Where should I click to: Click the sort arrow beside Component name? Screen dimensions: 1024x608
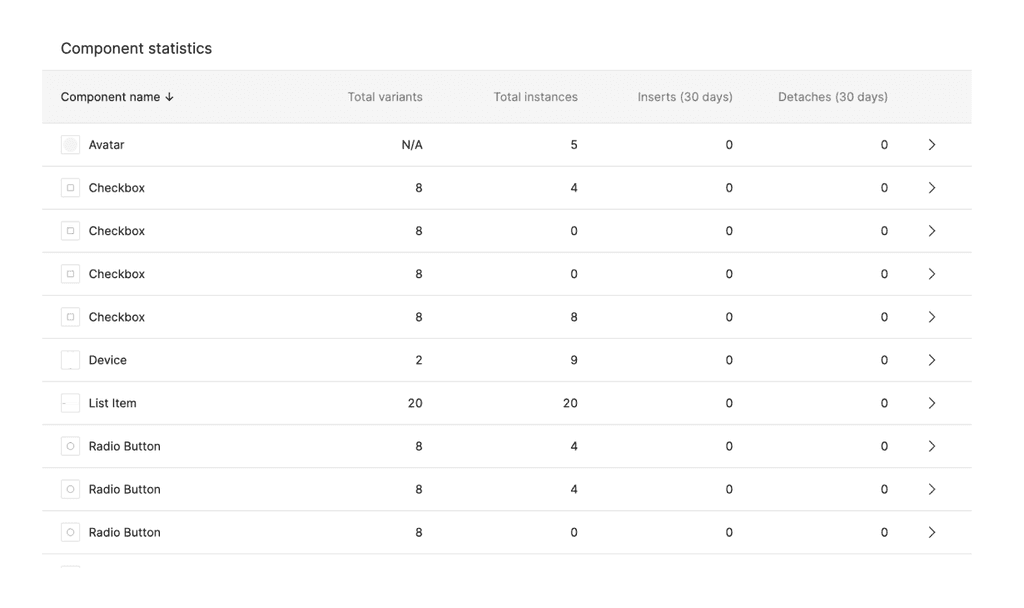[x=170, y=97]
